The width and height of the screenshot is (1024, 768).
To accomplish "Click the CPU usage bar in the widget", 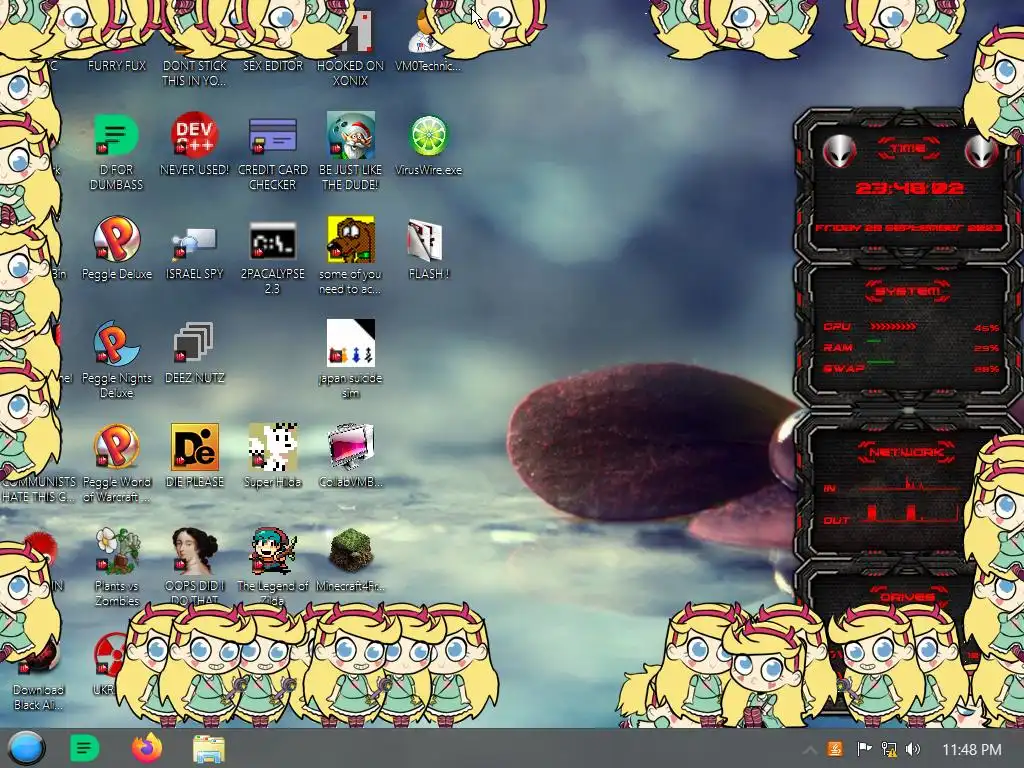I will point(893,327).
